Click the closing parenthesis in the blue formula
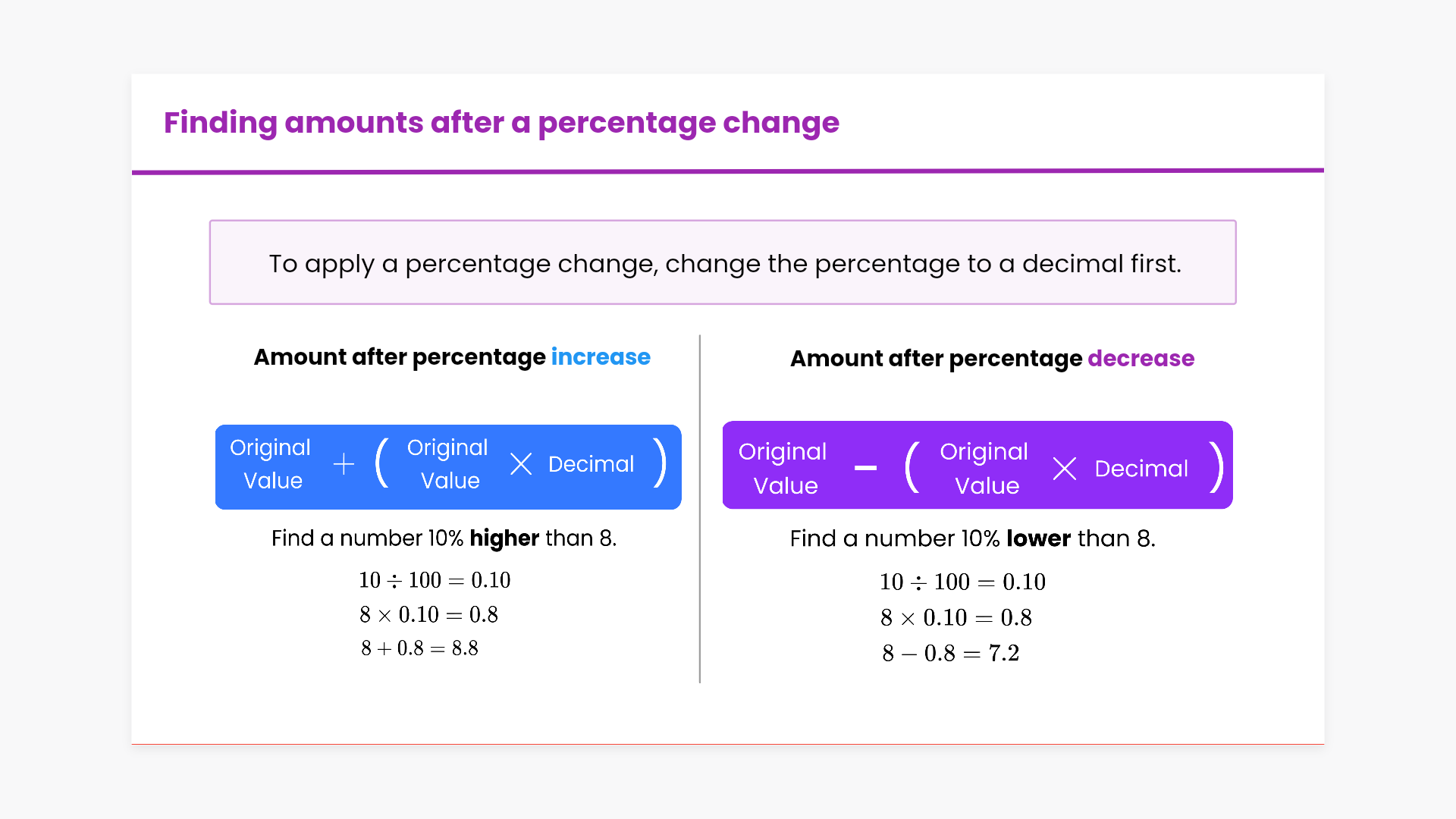 [661, 463]
